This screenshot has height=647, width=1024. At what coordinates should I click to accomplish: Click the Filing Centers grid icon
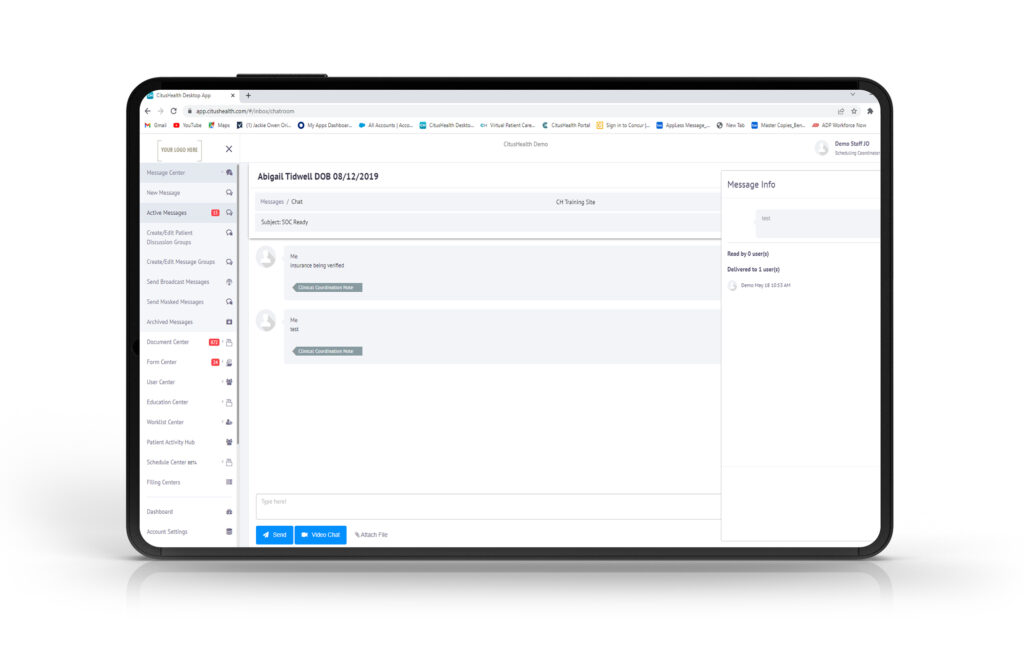[229, 482]
